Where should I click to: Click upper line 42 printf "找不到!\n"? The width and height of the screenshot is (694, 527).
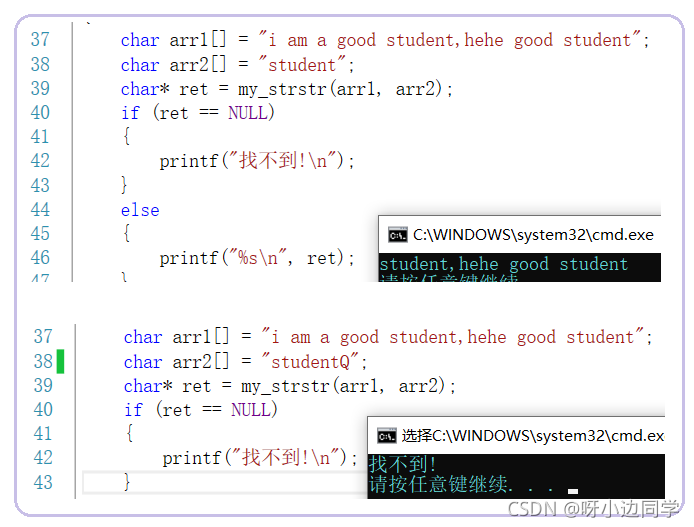point(257,161)
